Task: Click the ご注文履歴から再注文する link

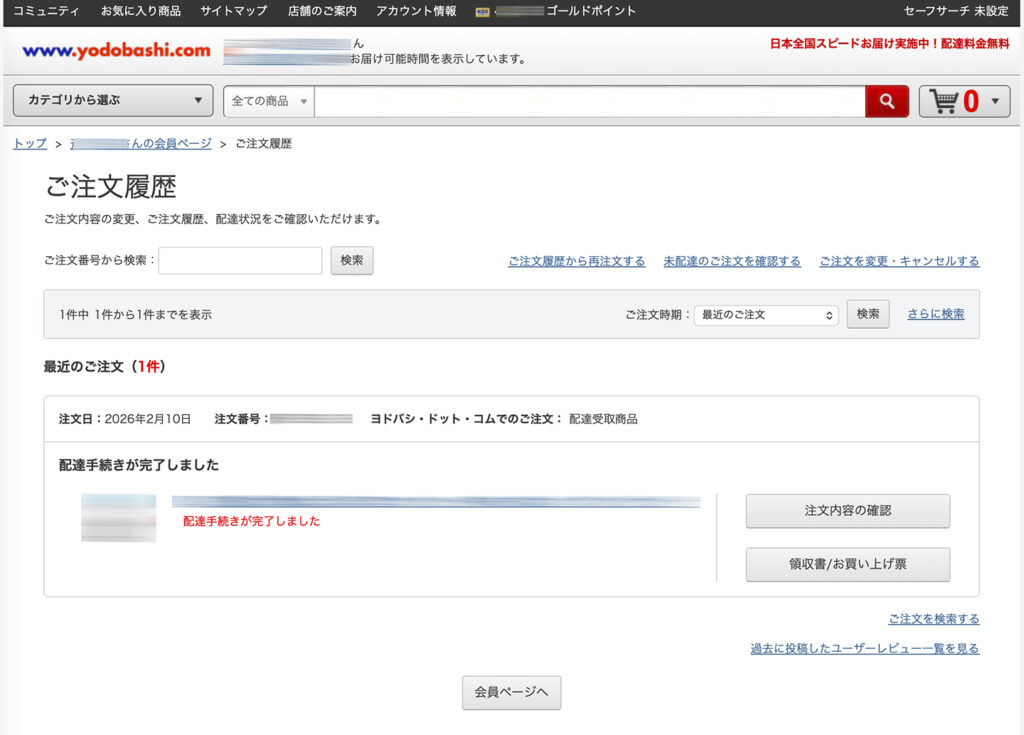Action: [576, 261]
